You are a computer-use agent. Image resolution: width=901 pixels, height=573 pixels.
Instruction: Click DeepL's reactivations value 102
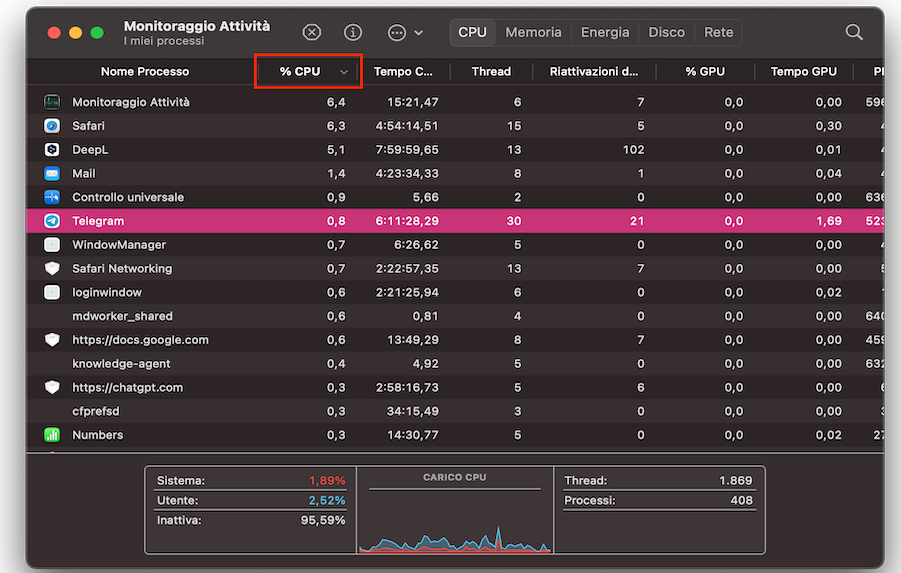pyautogui.click(x=633, y=150)
